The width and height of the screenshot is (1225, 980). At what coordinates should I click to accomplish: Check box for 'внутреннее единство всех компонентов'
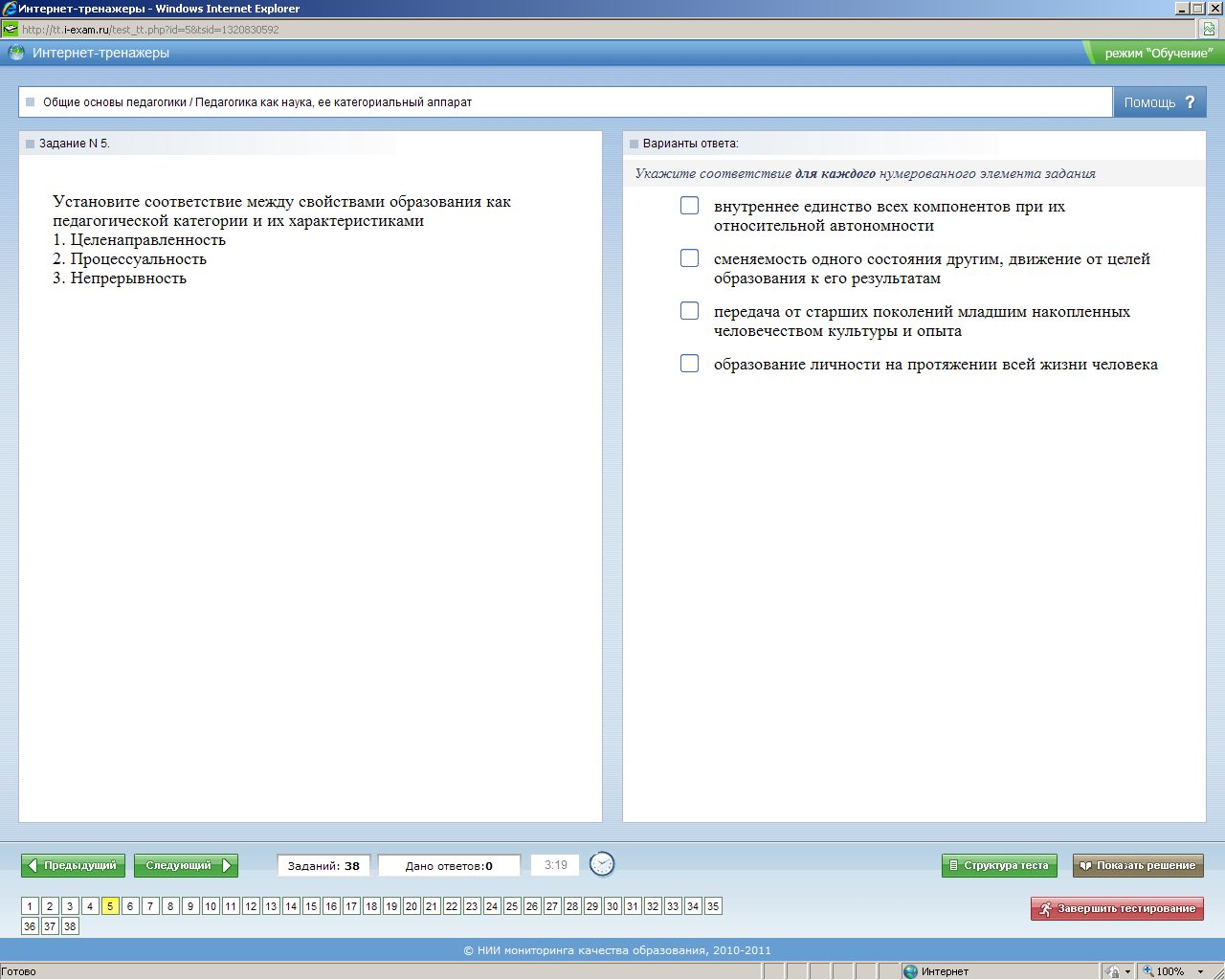pos(689,206)
